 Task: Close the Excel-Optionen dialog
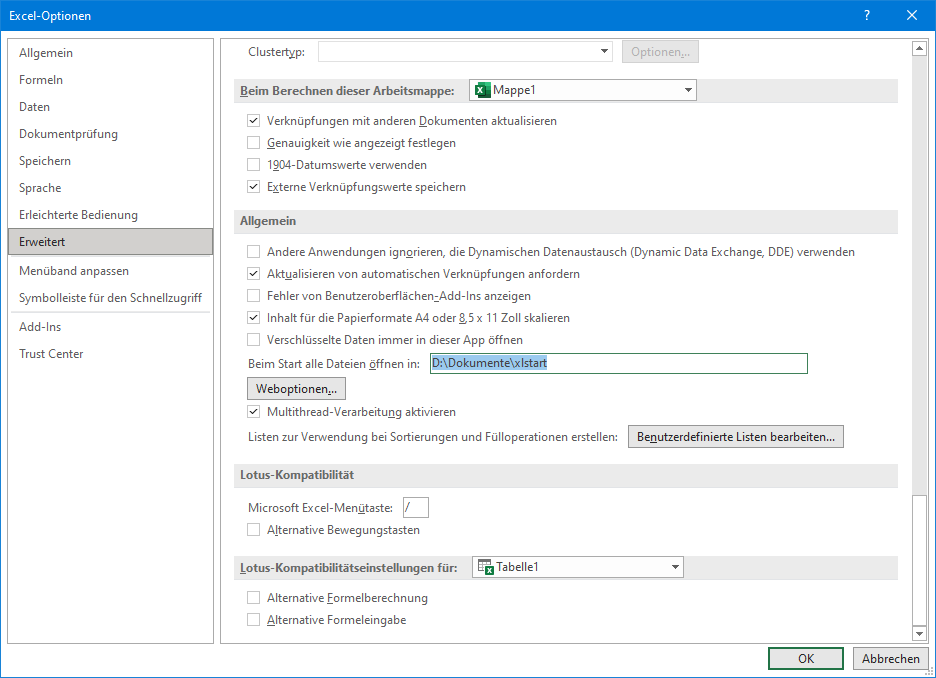[912, 16]
